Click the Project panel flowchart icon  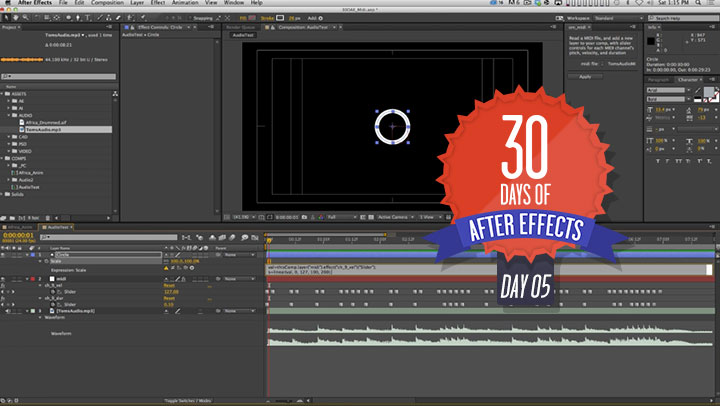(x=115, y=94)
